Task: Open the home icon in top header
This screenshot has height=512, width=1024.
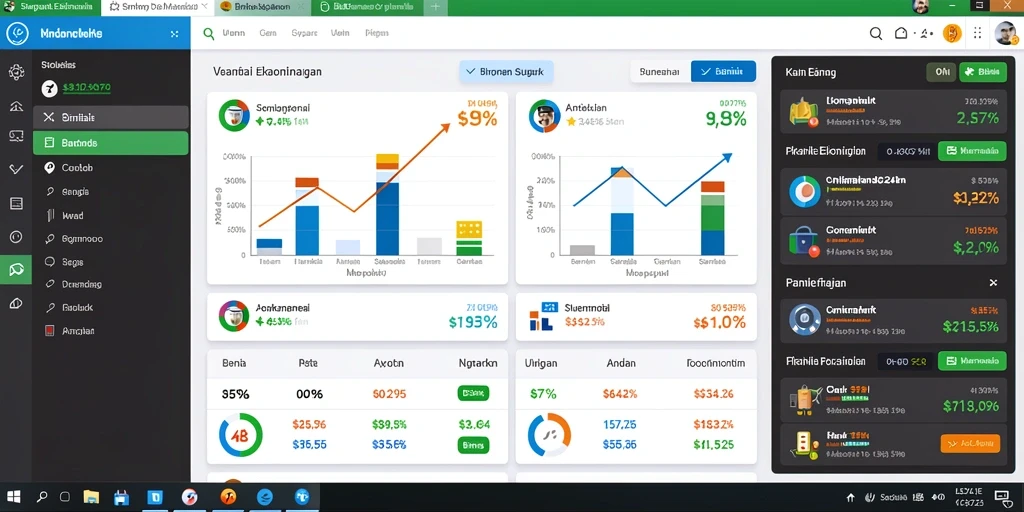Action: 901,33
